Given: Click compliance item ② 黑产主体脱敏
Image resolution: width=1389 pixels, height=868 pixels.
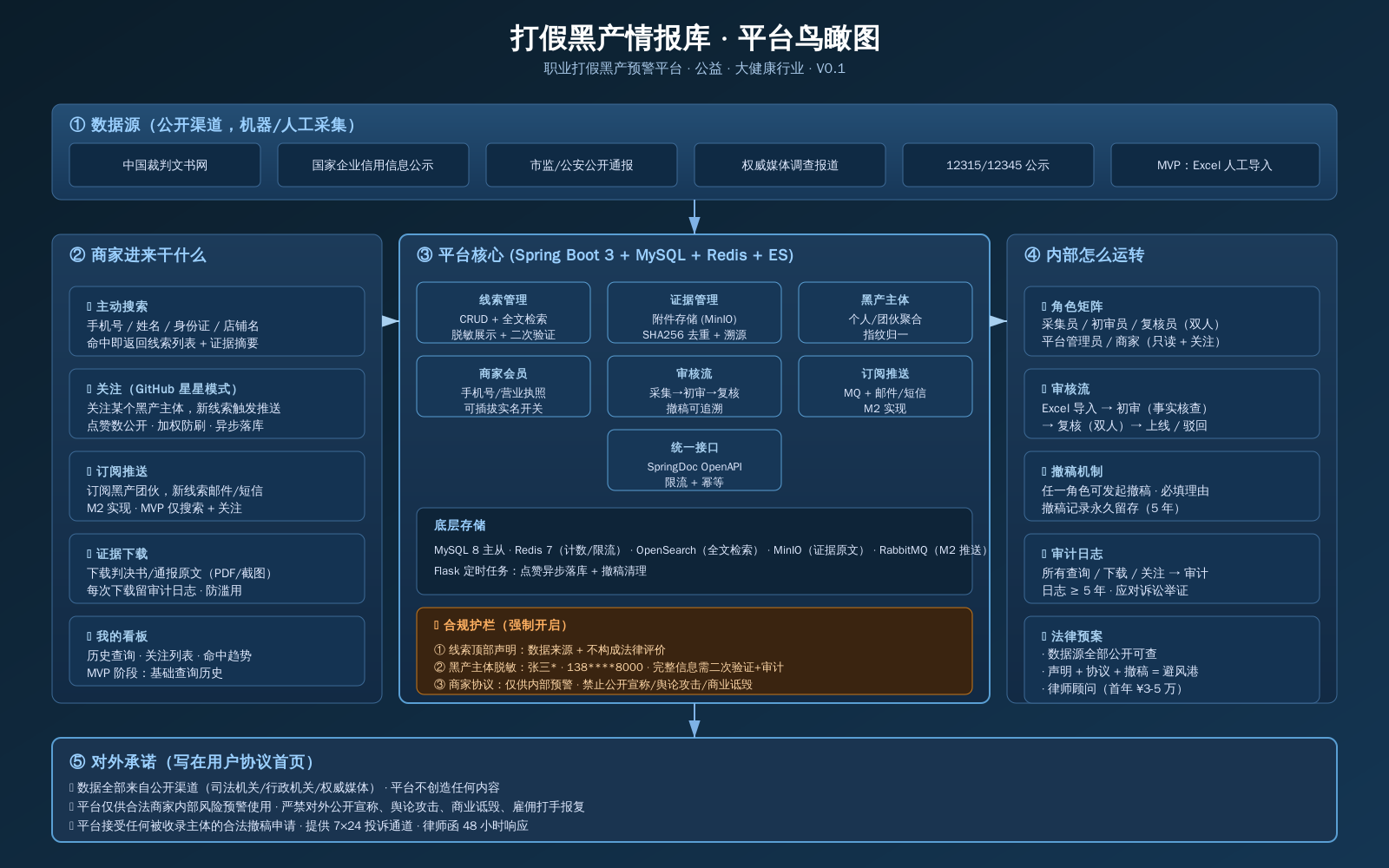Looking at the screenshot, I should coord(609,667).
